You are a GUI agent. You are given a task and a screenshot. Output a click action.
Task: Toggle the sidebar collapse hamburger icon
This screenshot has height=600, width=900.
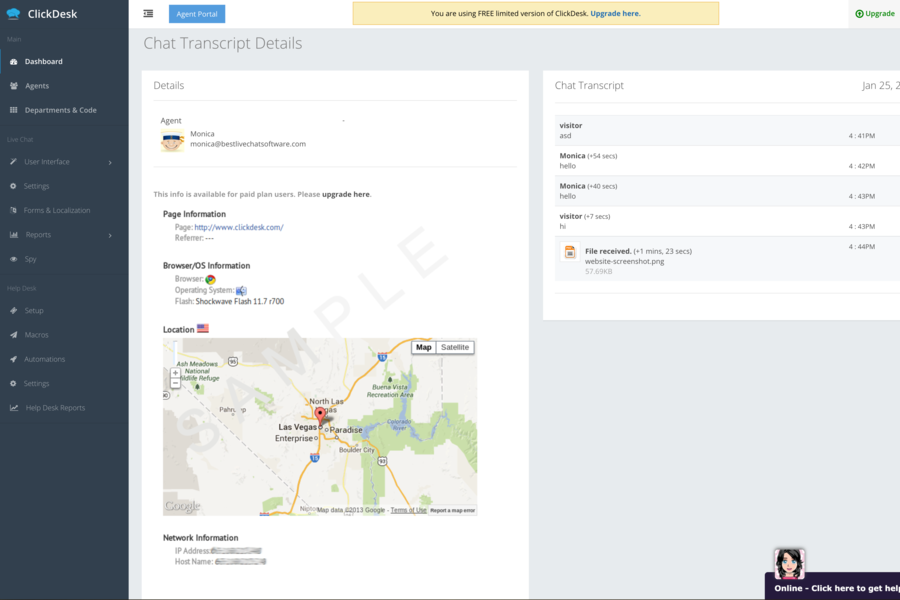pyautogui.click(x=147, y=13)
